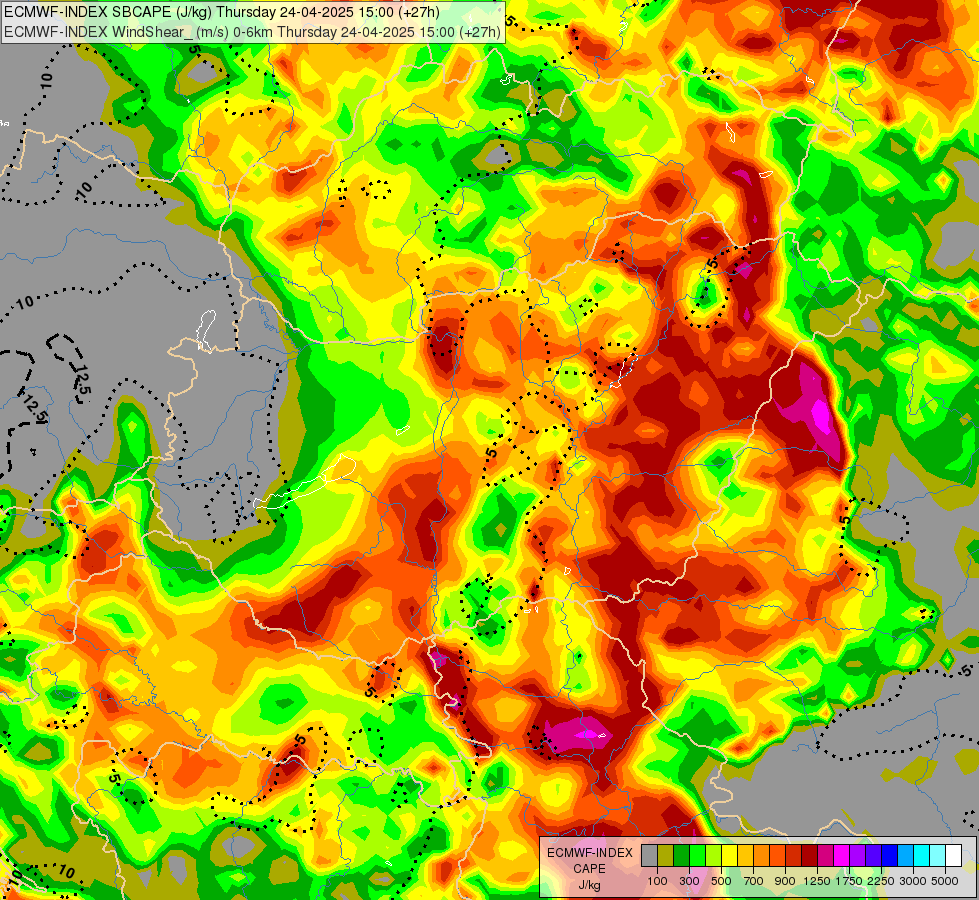Click the olive swatch in the CAPE legend
This screenshot has height=900, width=979.
pyautogui.click(x=666, y=856)
